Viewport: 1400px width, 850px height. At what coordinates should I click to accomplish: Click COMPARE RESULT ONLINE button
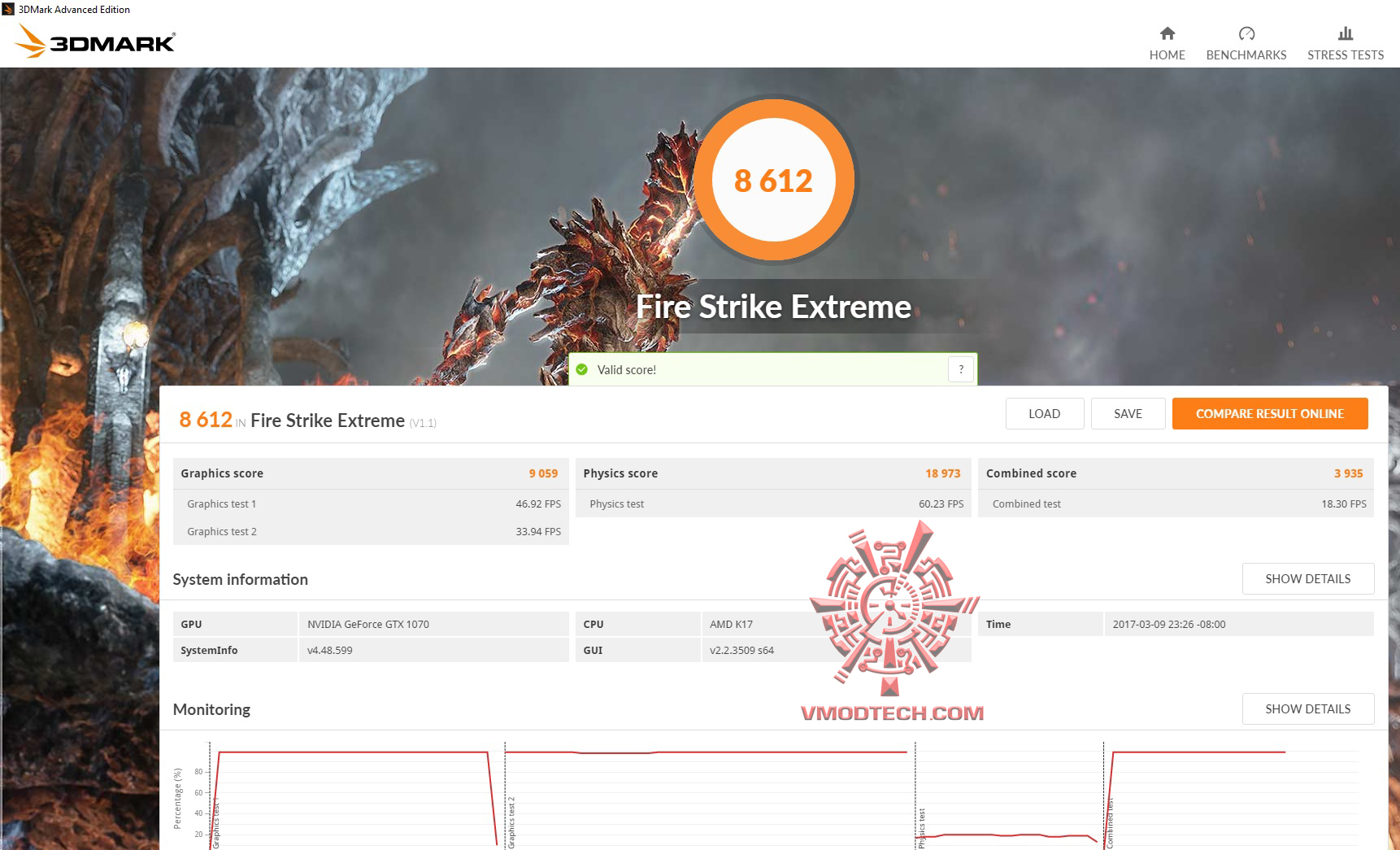coord(1270,413)
